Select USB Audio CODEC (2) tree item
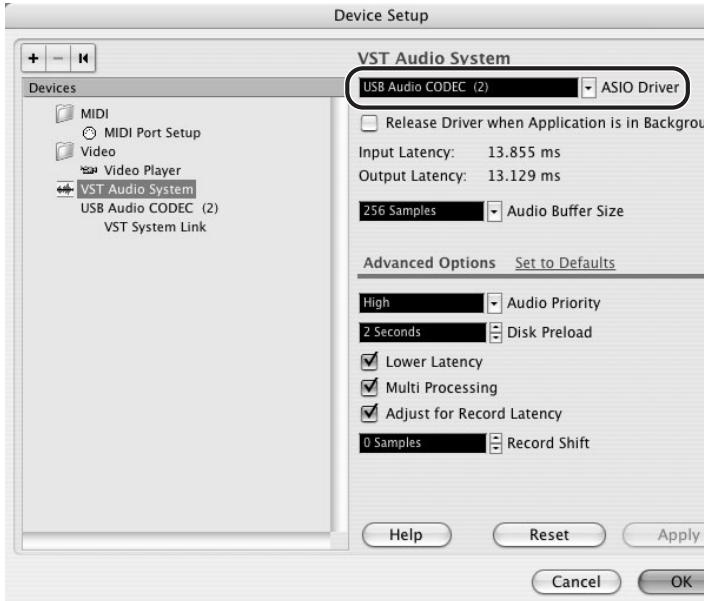The image size is (709, 601). [x=149, y=208]
